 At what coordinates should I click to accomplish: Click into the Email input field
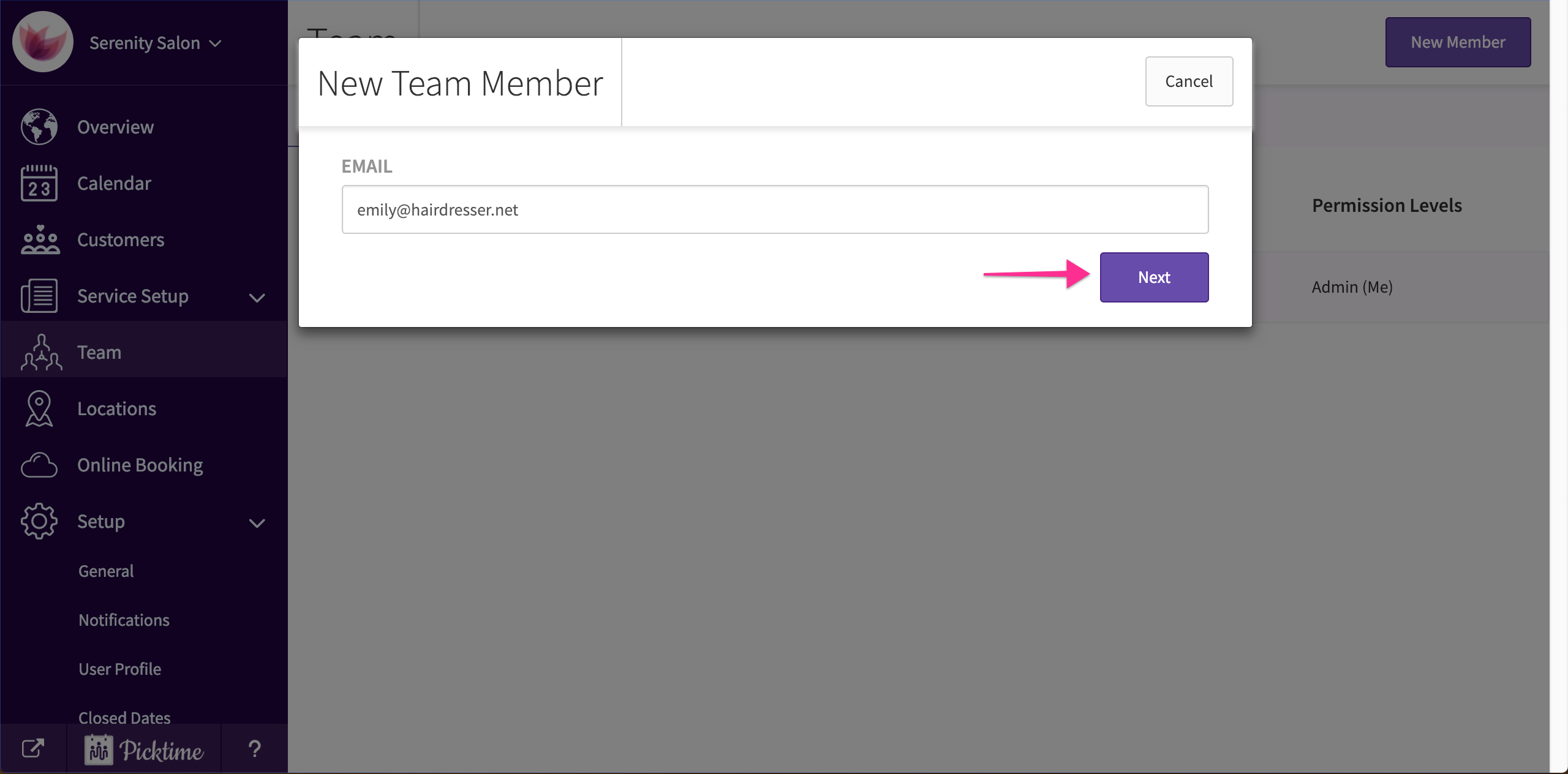(x=775, y=209)
